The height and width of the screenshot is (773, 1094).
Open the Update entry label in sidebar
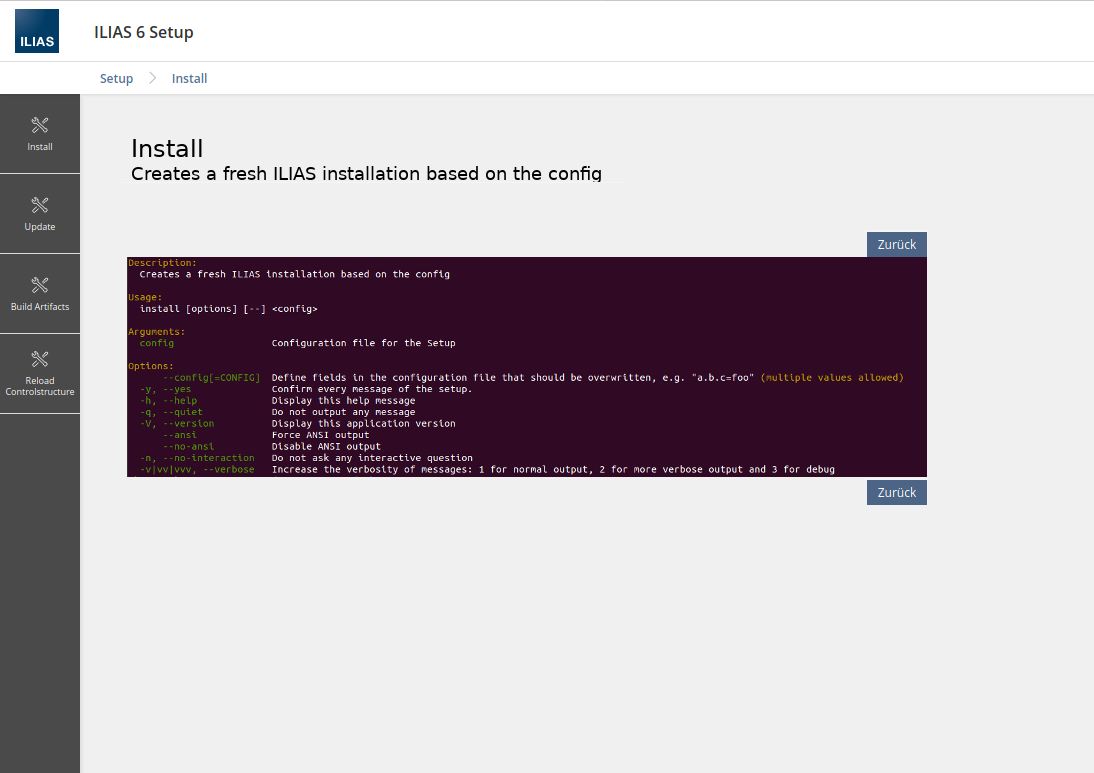(40, 227)
